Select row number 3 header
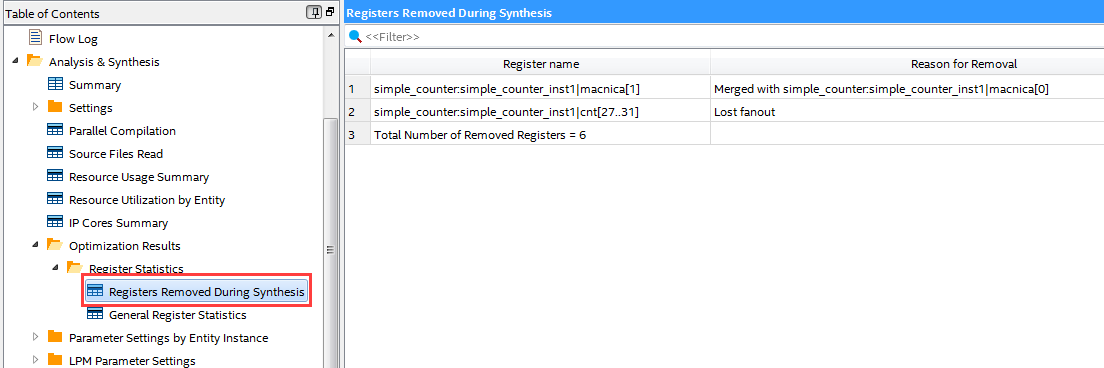 358,134
